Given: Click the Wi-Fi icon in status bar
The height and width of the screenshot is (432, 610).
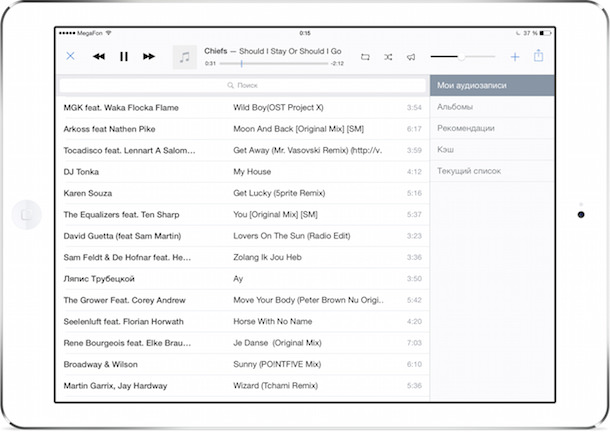Looking at the screenshot, I should tap(109, 33).
